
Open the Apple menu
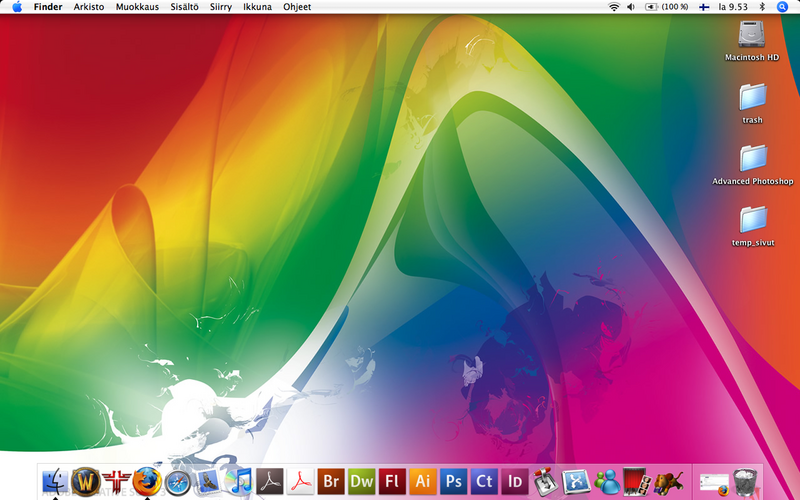(x=17, y=7)
